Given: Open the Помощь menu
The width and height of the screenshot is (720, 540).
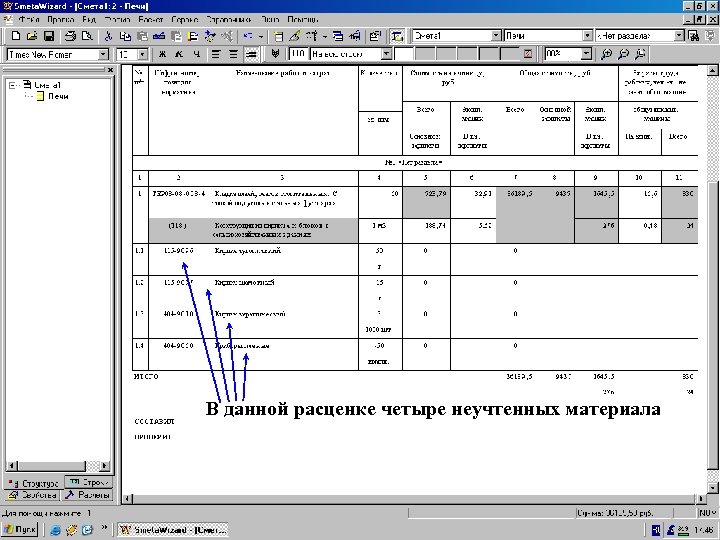Looking at the screenshot, I should tap(303, 20).
